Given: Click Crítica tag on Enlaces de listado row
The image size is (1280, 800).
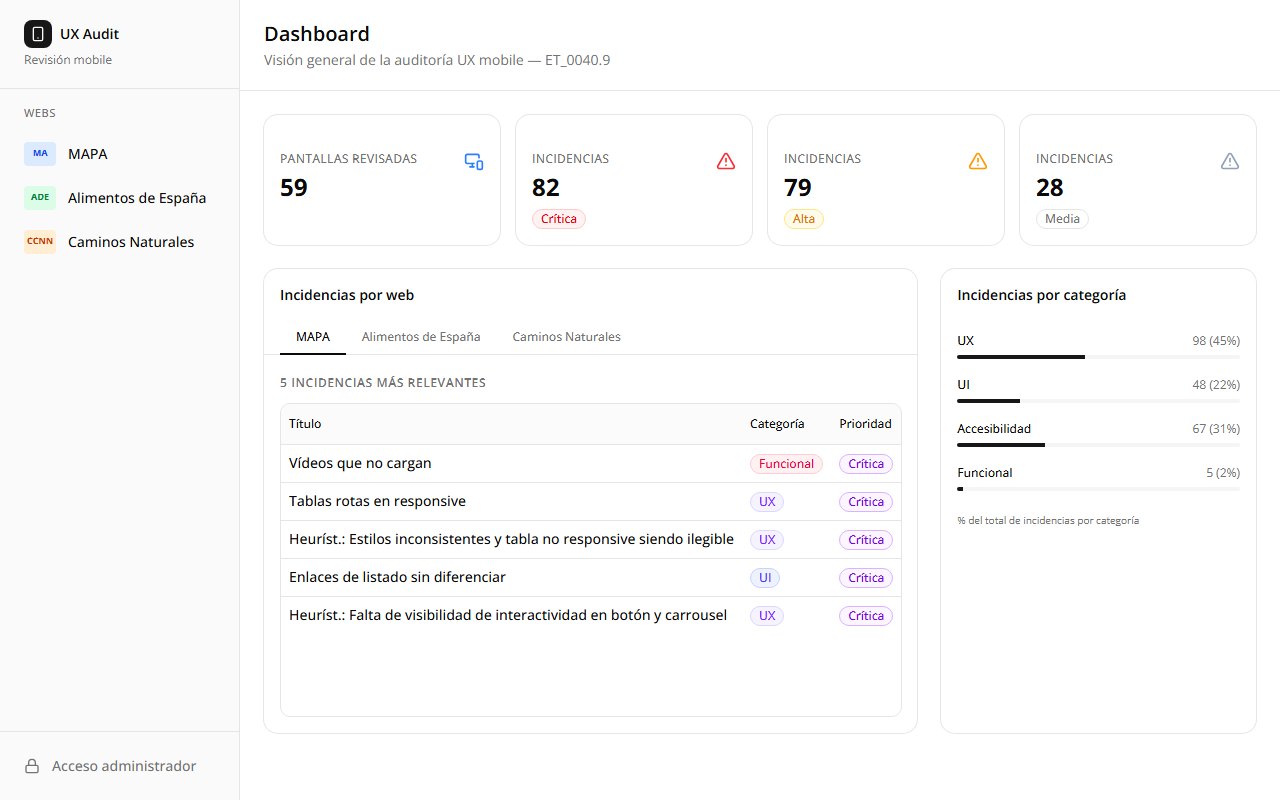Looking at the screenshot, I should (x=866, y=578).
